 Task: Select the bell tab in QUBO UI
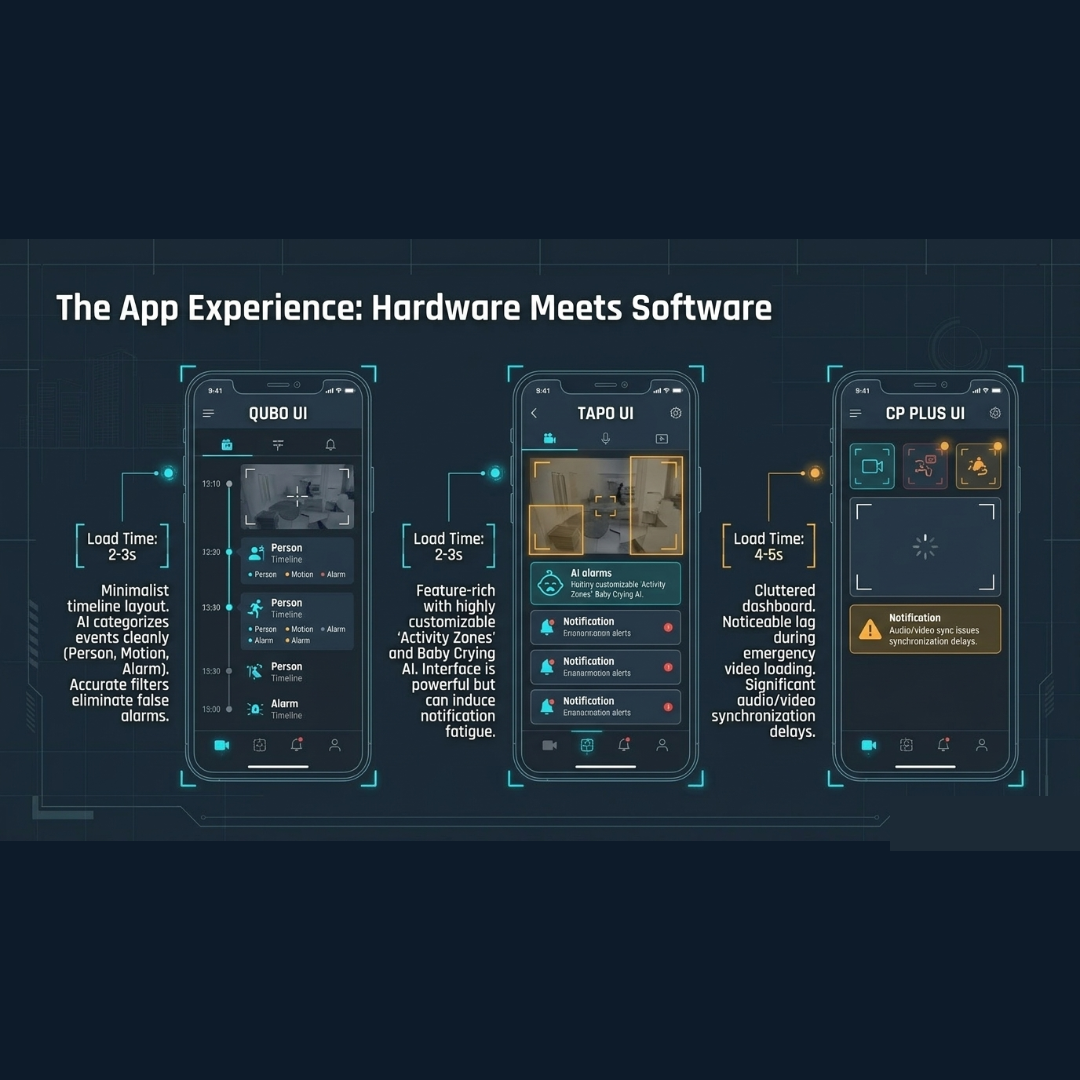click(x=331, y=445)
